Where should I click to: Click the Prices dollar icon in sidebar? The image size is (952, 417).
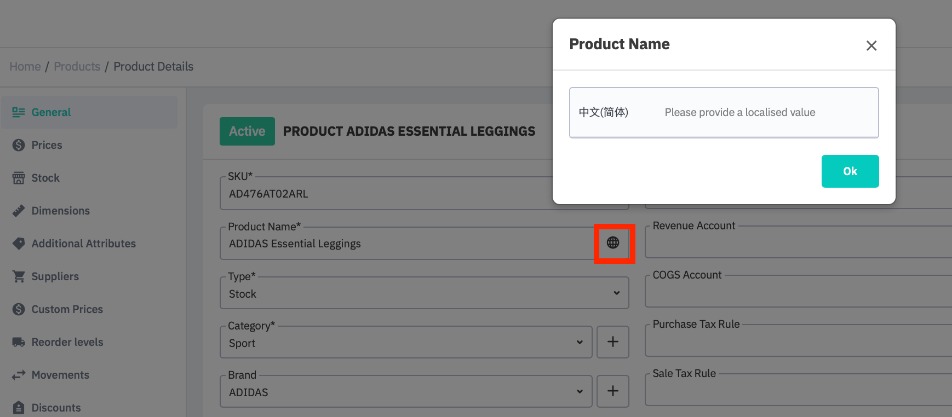pyautogui.click(x=18, y=145)
